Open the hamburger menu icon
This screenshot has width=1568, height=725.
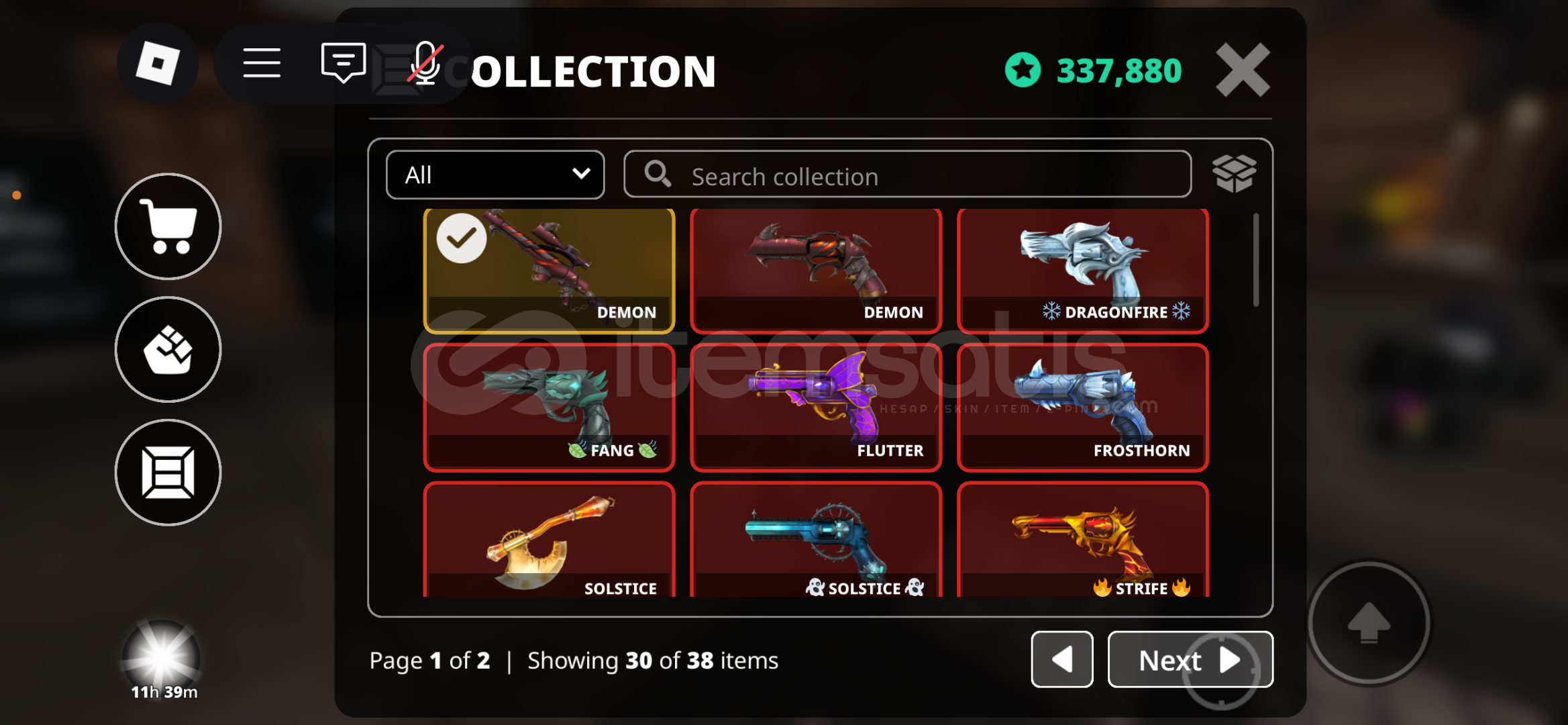[x=262, y=63]
